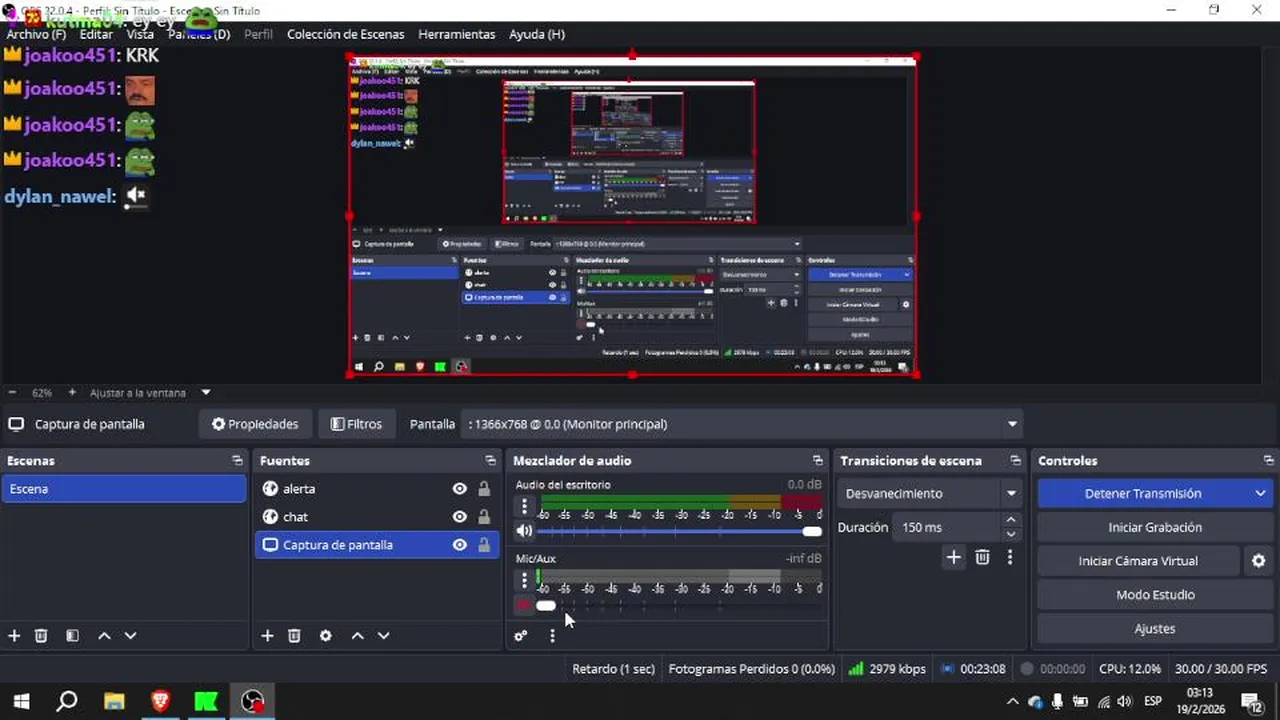
Task: Hide the Captura de pantalla source
Action: coord(459,545)
